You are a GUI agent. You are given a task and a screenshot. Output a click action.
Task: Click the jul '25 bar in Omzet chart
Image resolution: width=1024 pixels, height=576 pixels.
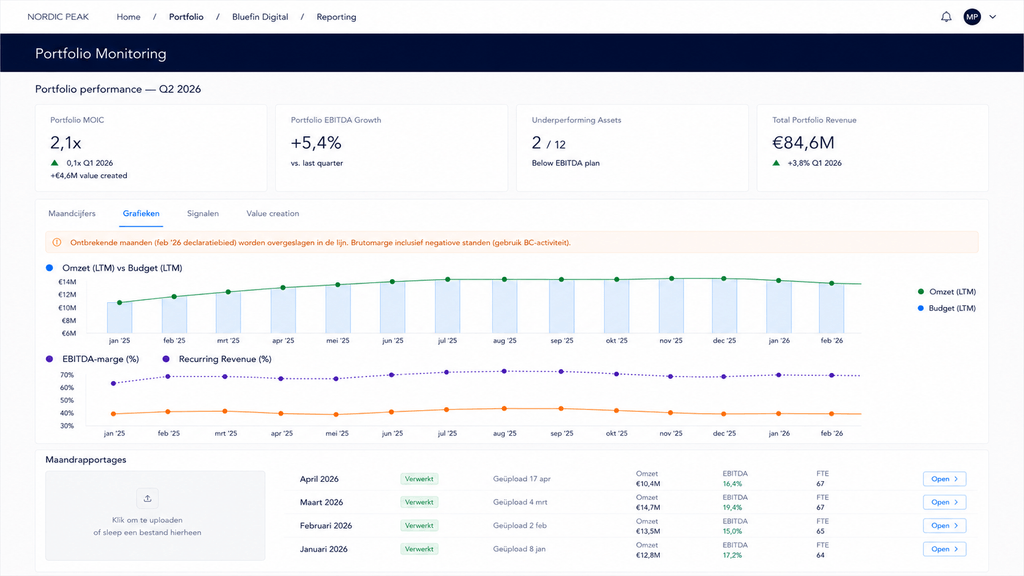pyautogui.click(x=447, y=306)
